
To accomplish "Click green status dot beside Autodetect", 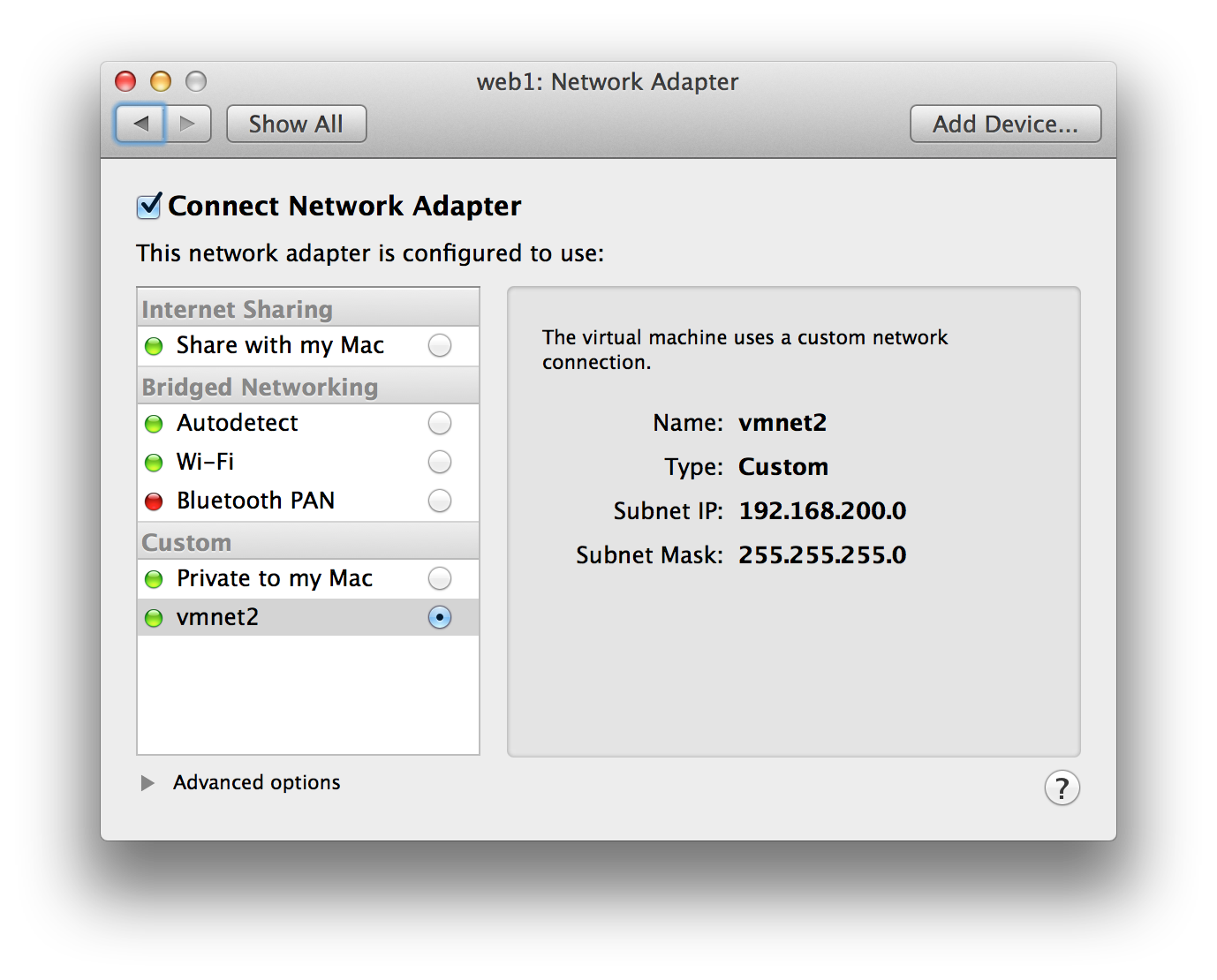I will (154, 424).
